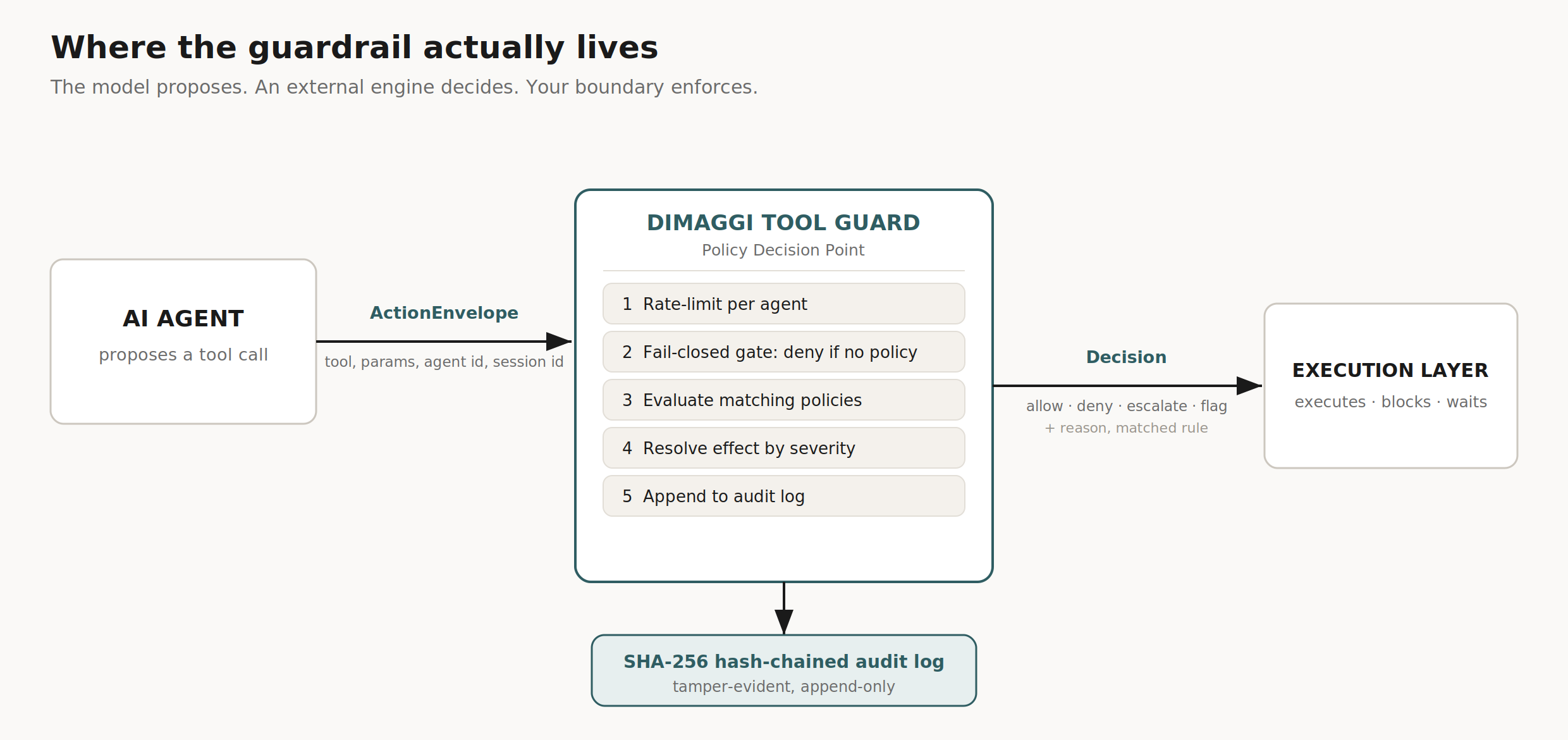
Task: Click arrowhead pointing into Tool Guard
Action: click(559, 342)
